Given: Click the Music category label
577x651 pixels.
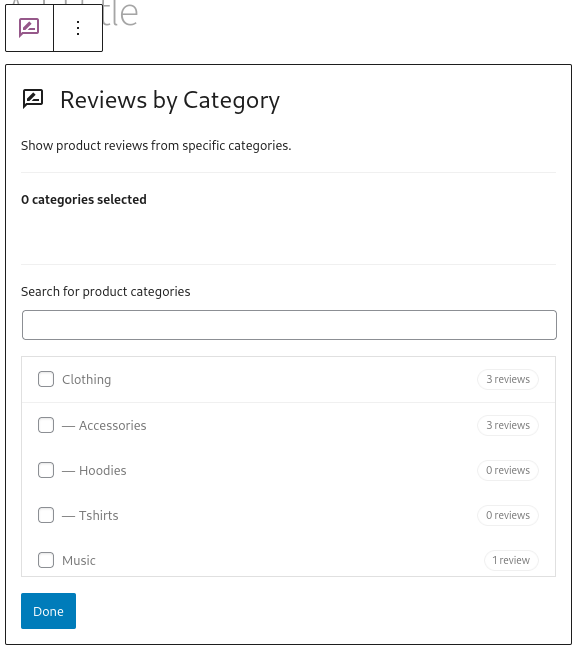Looking at the screenshot, I should point(79,560).
